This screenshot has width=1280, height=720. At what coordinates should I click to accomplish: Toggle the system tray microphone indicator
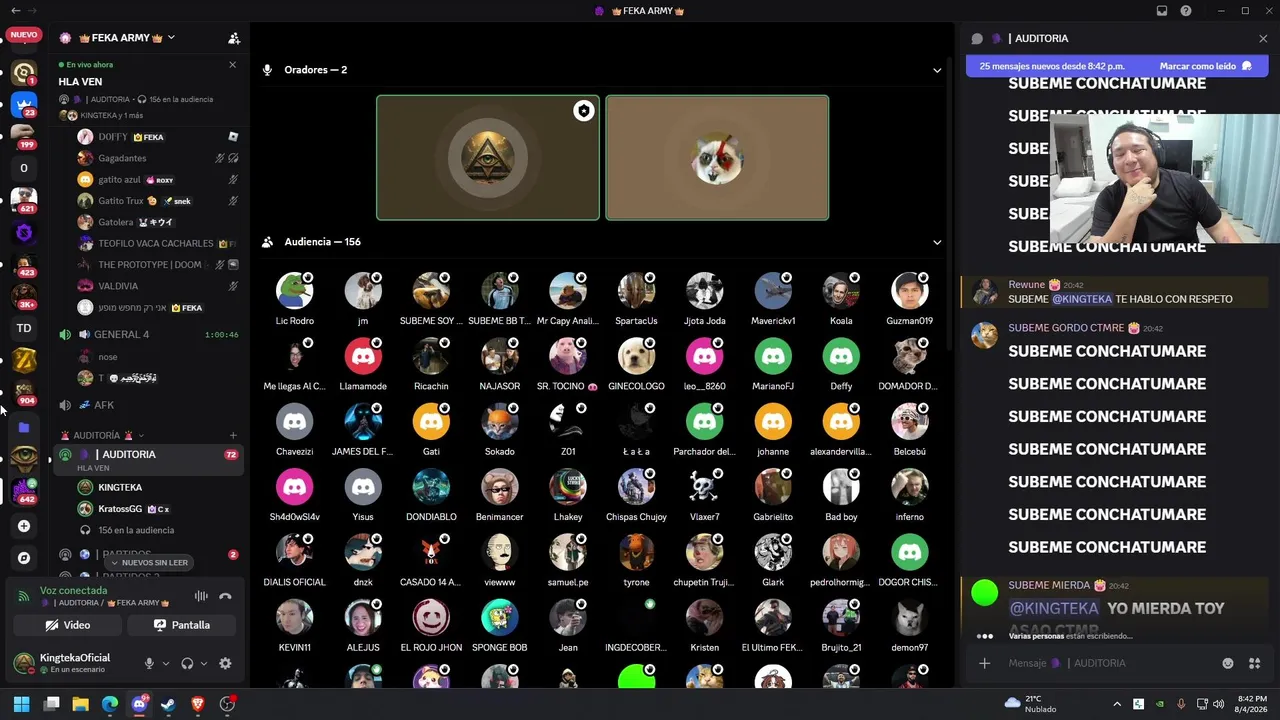1181,704
